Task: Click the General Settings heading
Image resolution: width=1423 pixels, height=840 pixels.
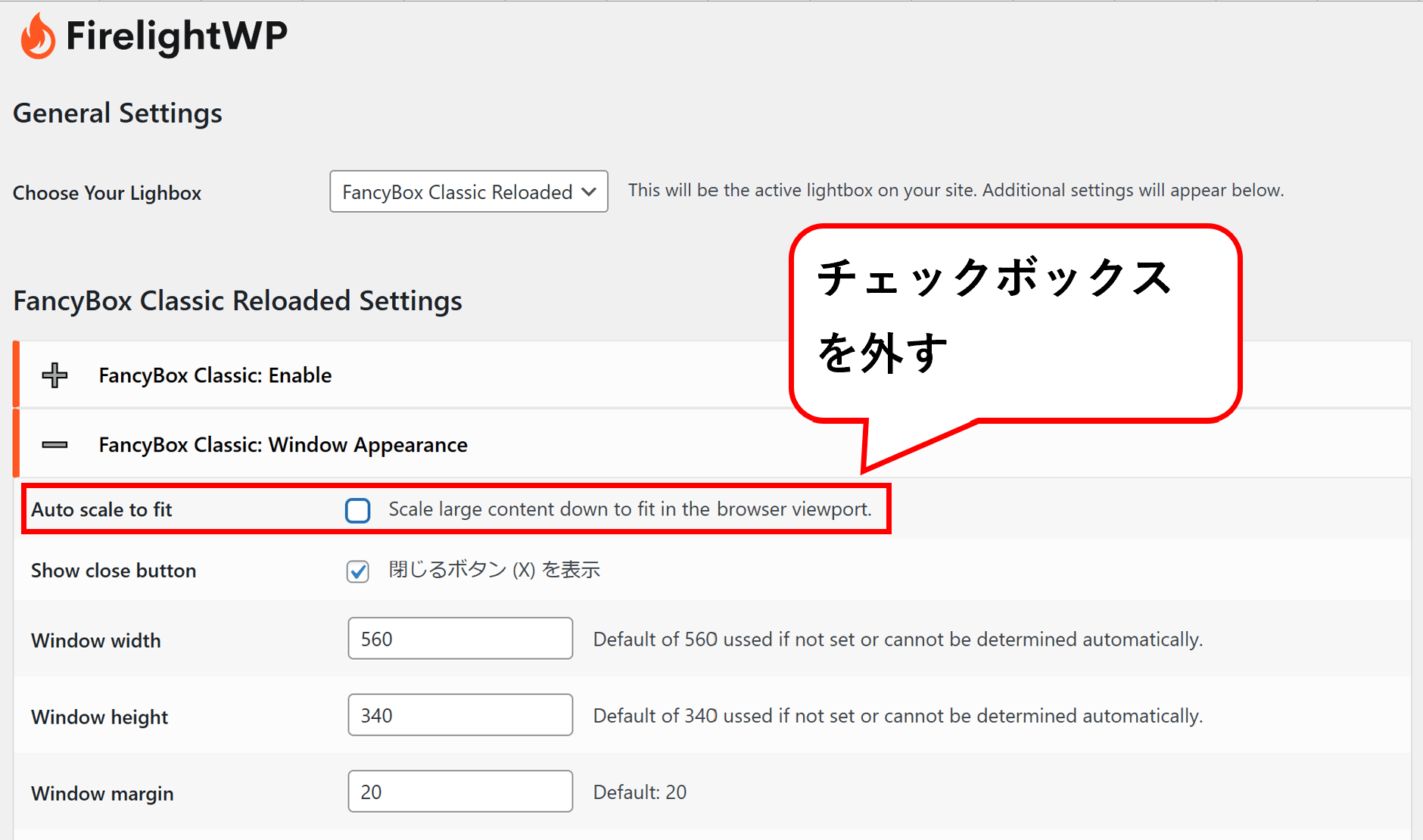Action: point(117,114)
